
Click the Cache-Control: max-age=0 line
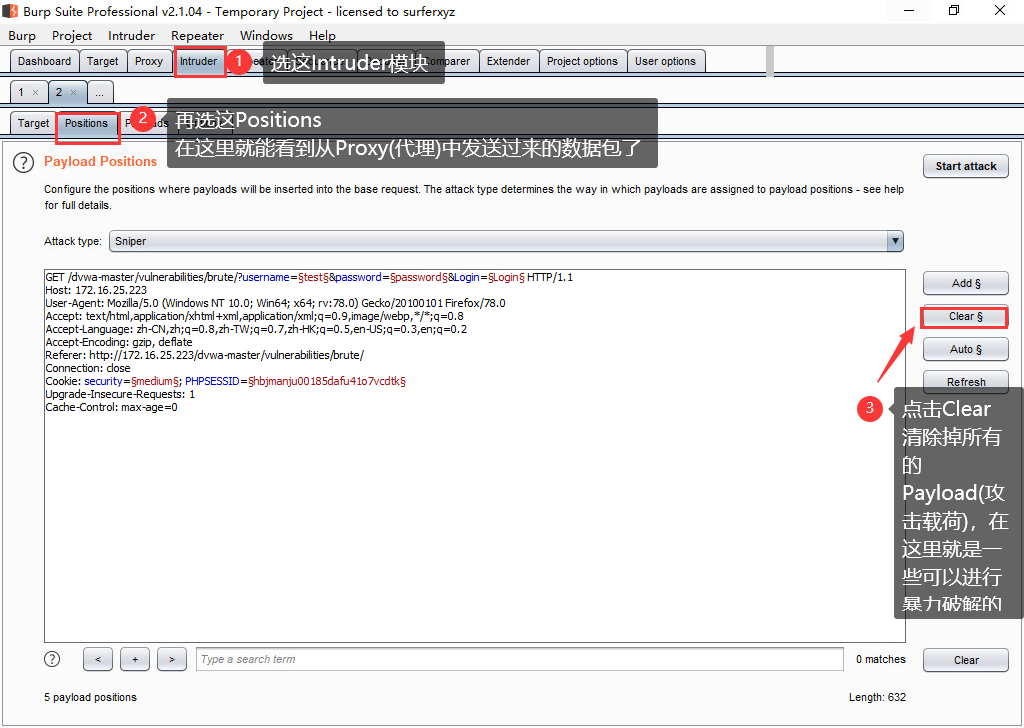(x=111, y=407)
